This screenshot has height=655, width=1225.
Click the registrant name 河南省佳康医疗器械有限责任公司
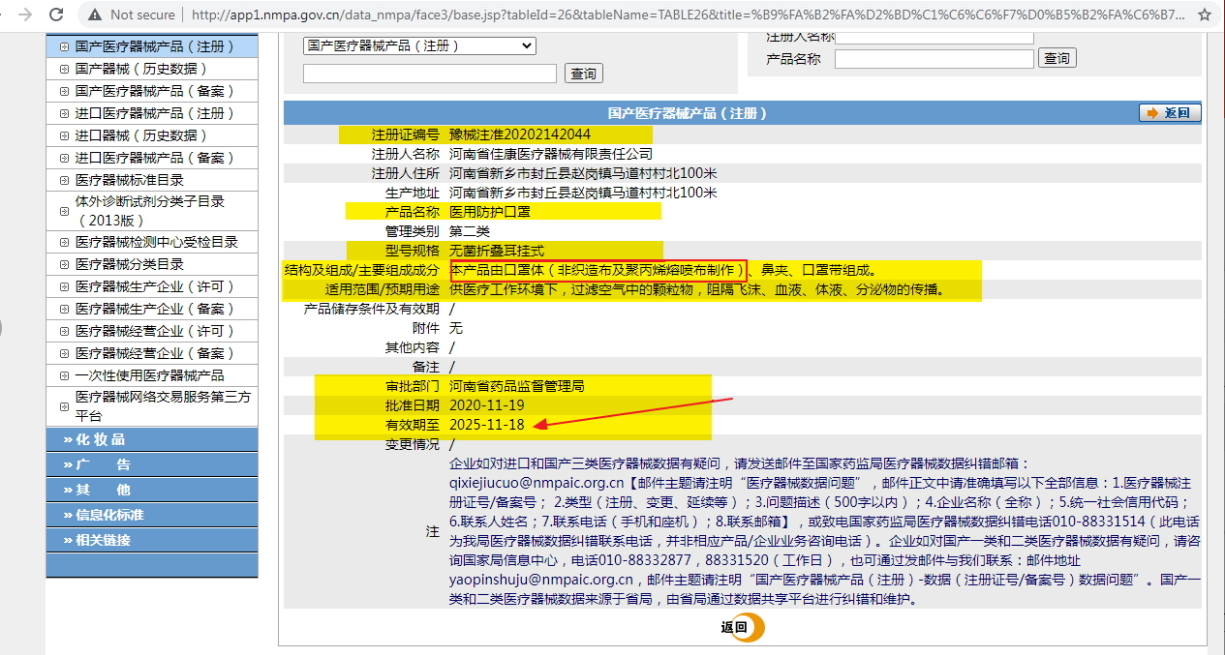click(551, 154)
